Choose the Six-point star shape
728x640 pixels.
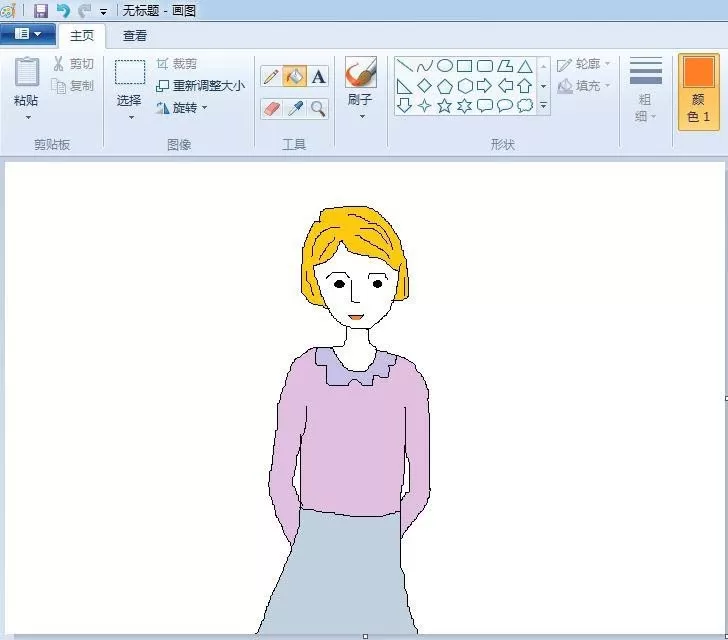pyautogui.click(x=465, y=106)
